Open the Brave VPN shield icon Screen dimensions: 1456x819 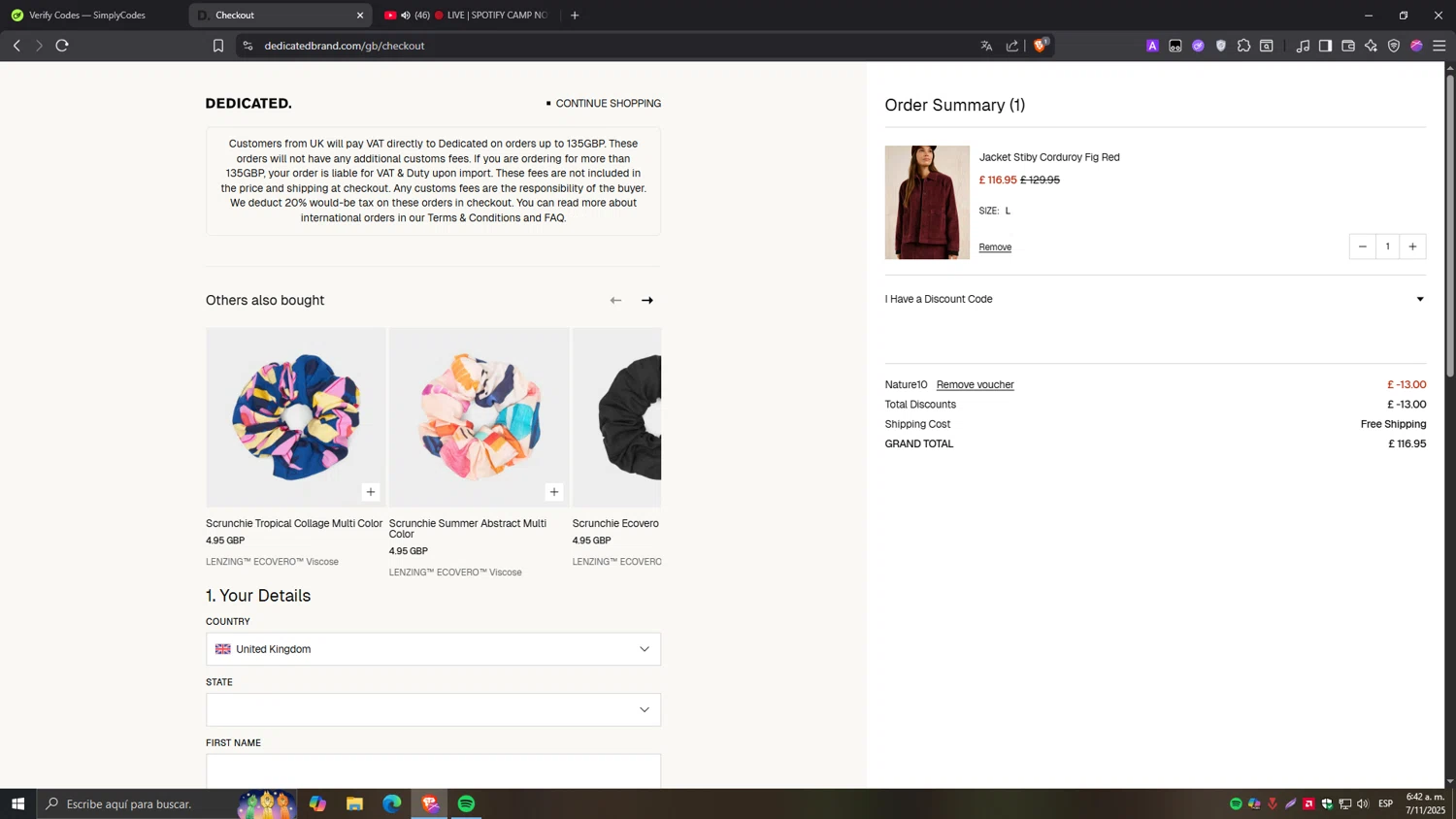pos(1394,46)
